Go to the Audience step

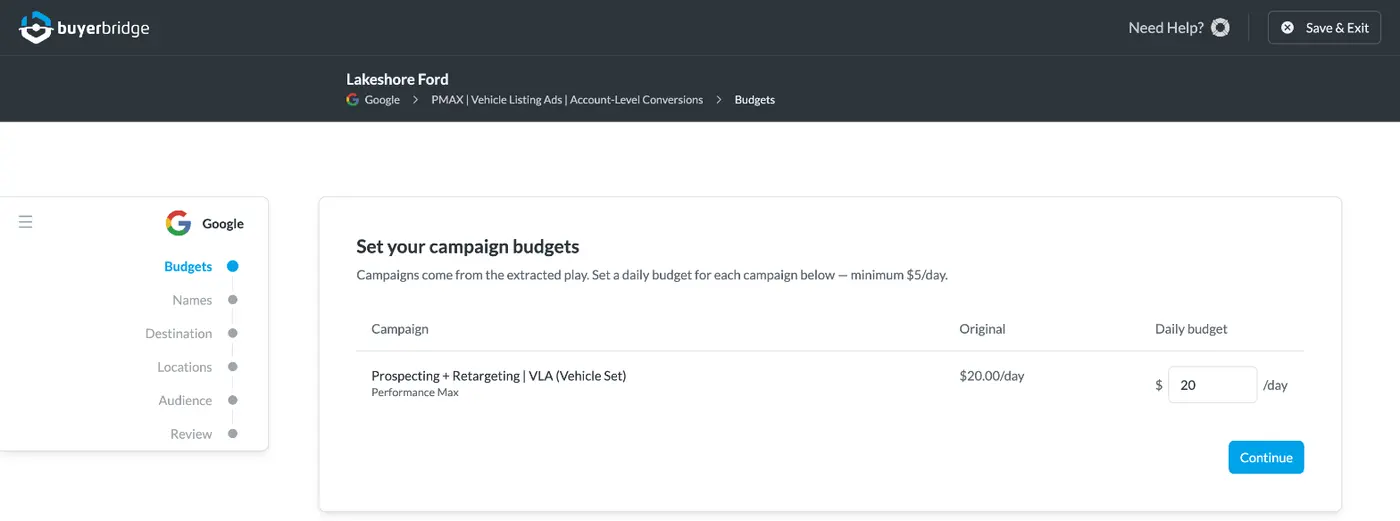[185, 401]
